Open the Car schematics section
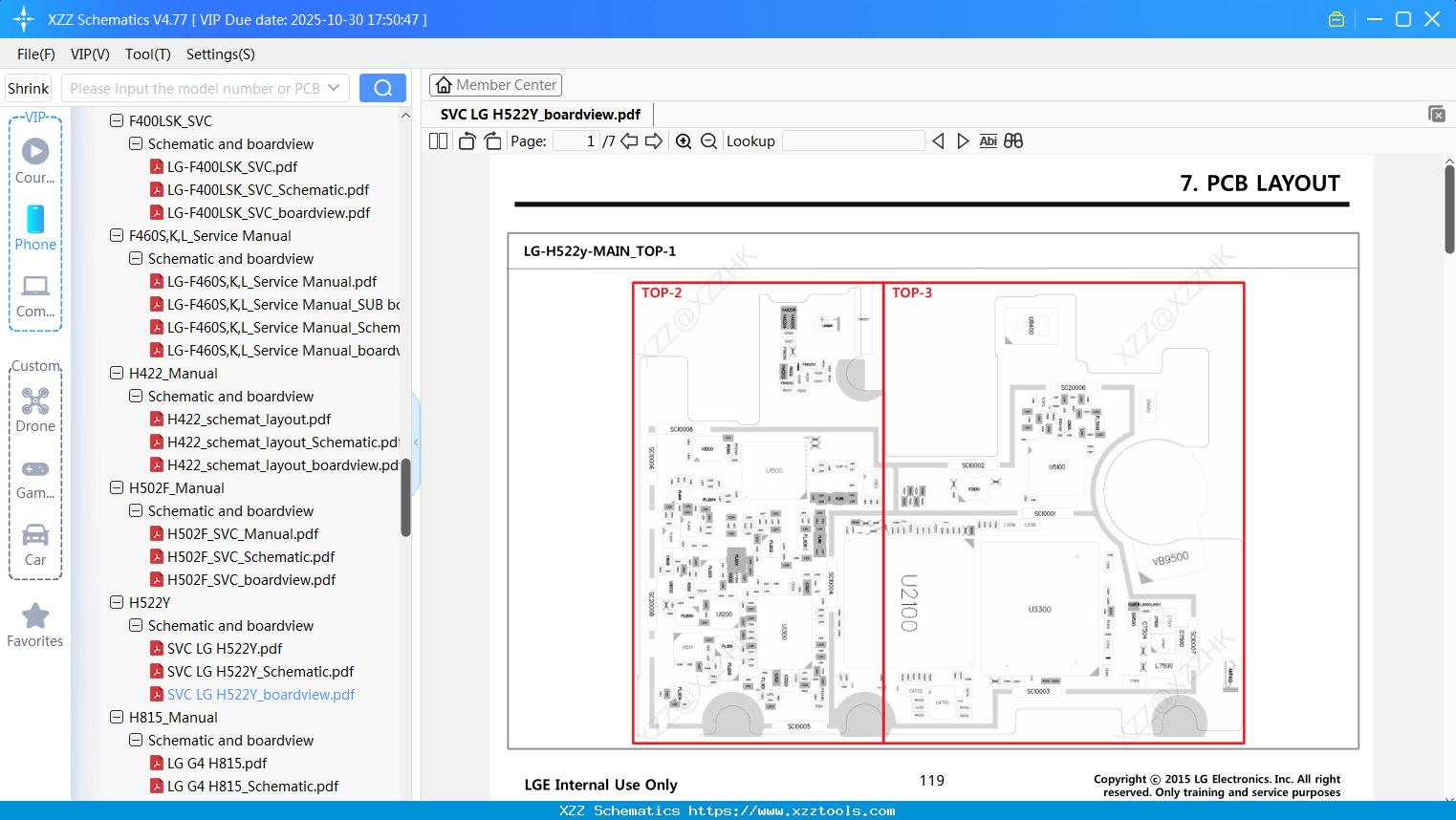 34,545
